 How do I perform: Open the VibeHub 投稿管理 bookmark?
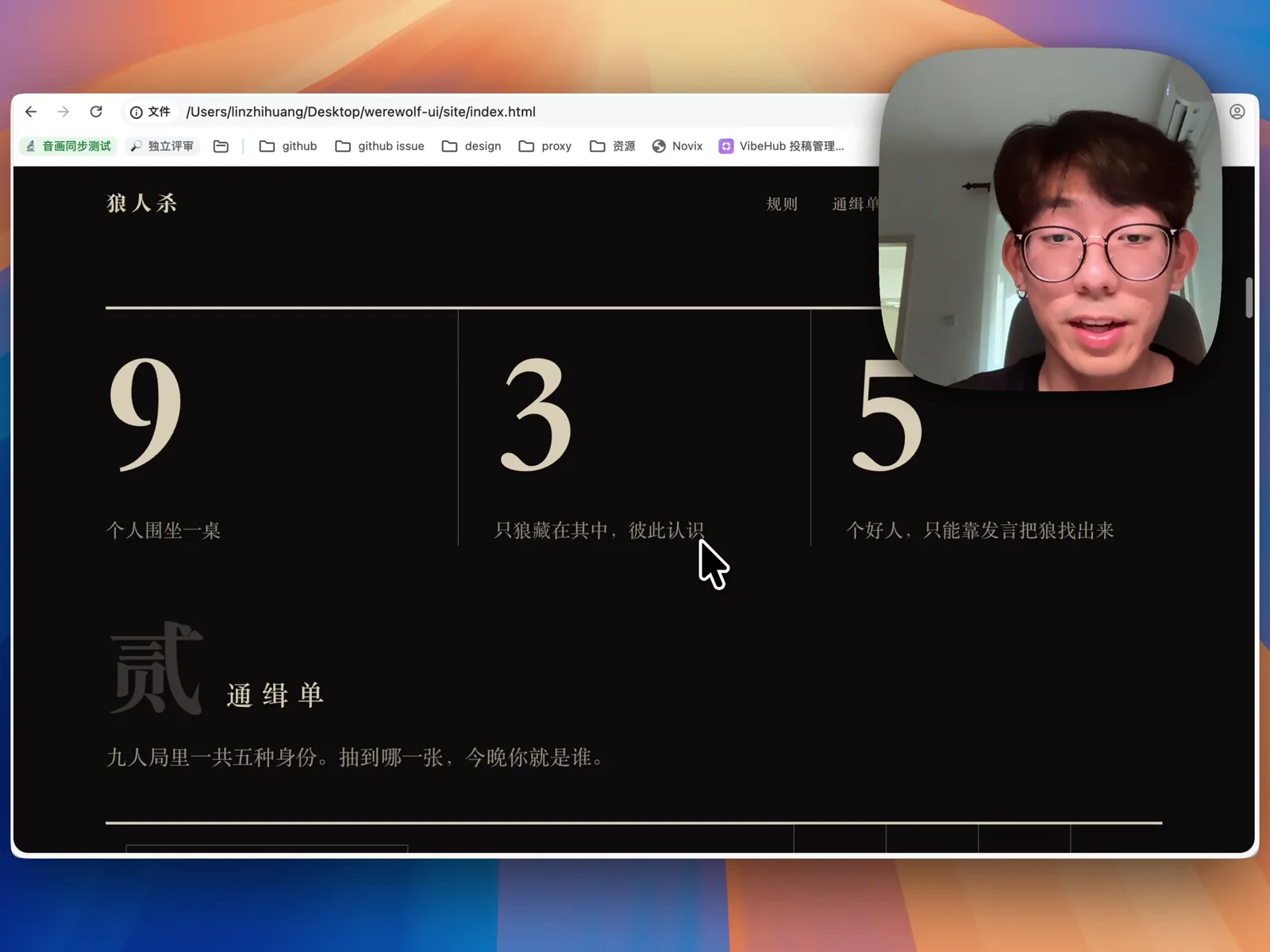(x=782, y=146)
